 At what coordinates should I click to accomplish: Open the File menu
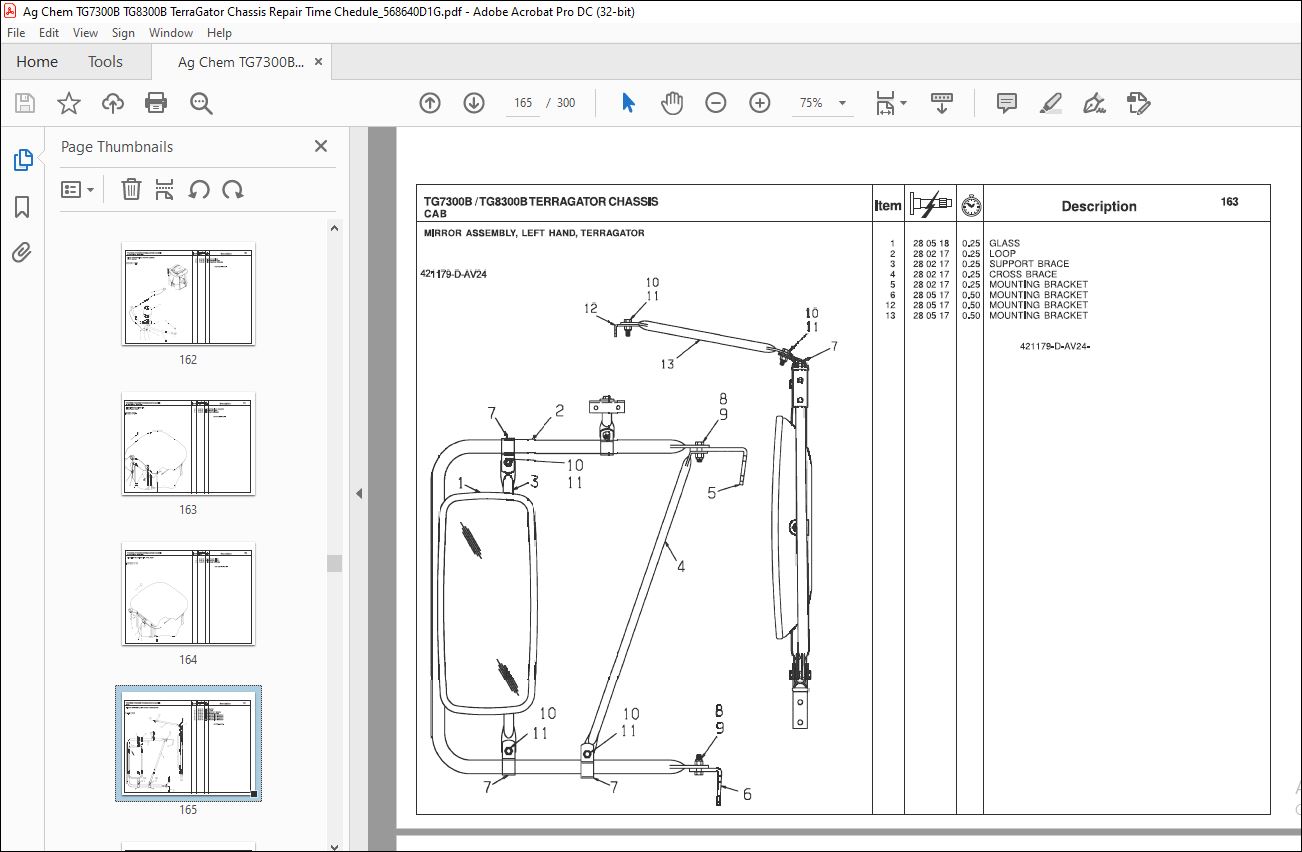point(16,33)
